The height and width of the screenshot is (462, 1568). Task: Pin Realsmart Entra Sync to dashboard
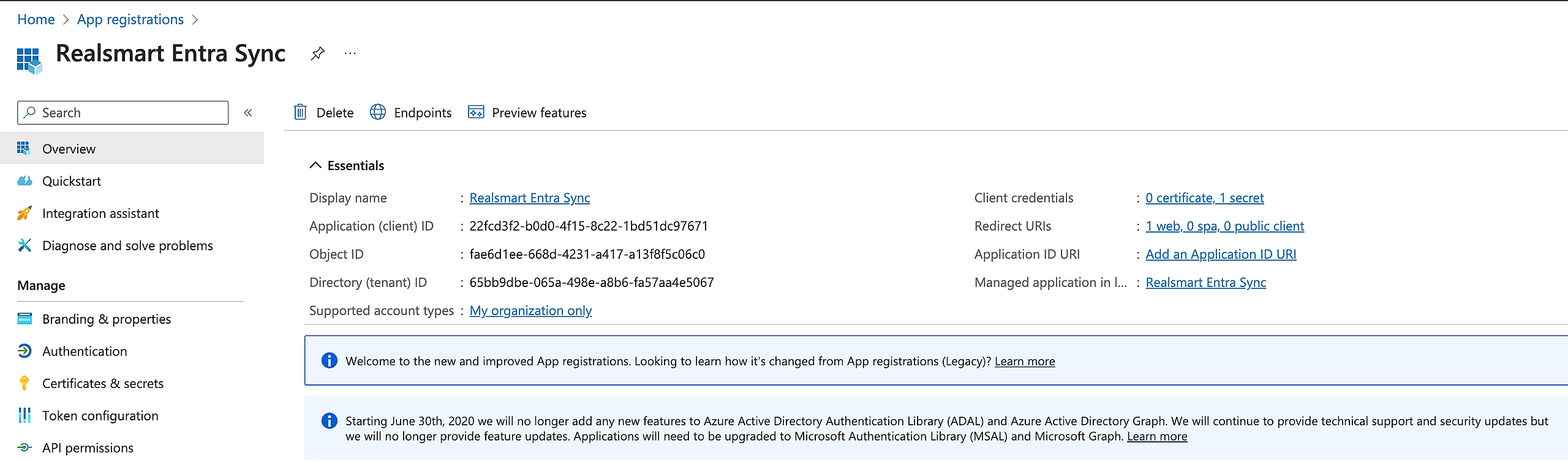317,54
